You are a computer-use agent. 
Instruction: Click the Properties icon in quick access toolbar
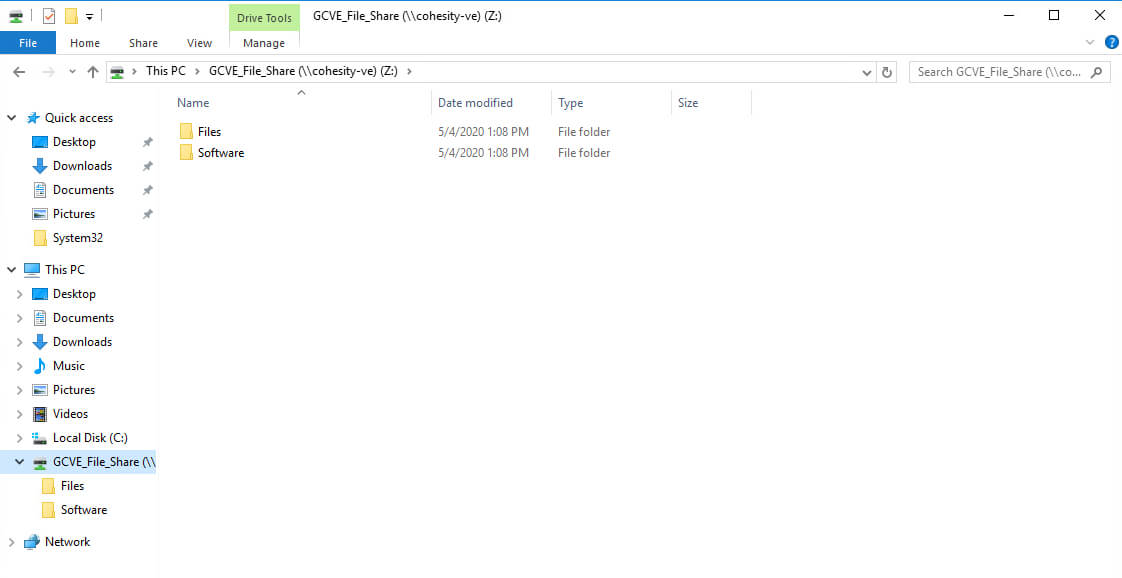(49, 16)
